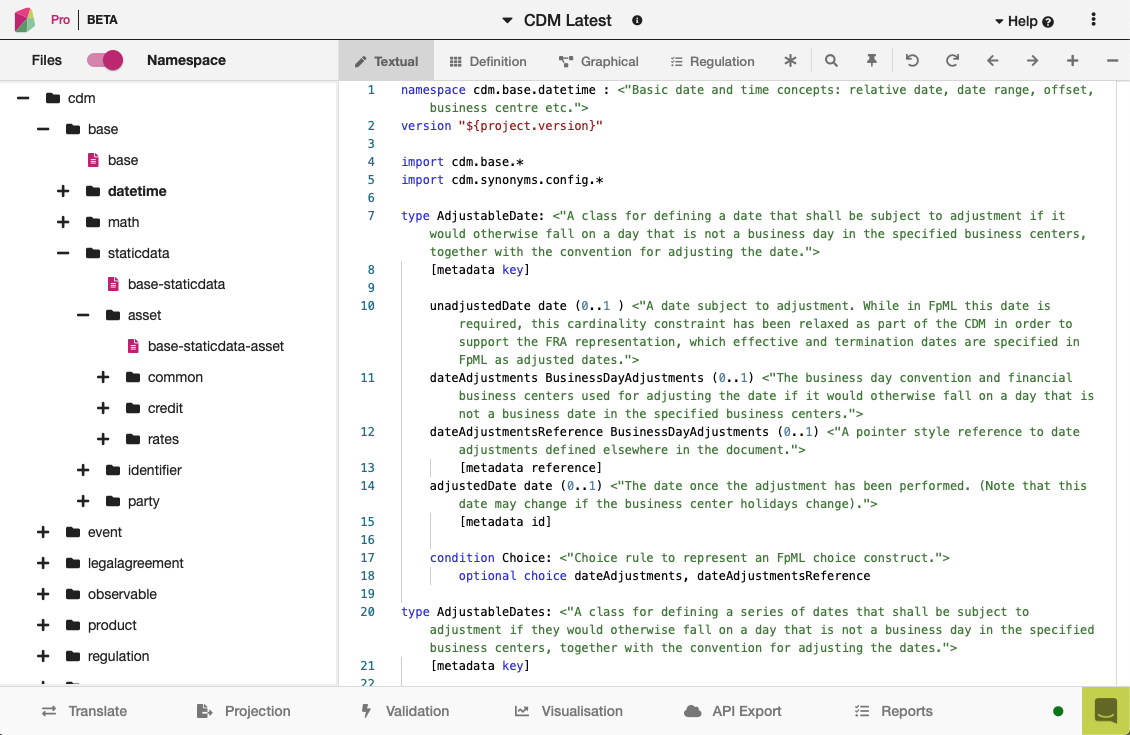Toggle the Files/Namespace view switch

(x=105, y=60)
